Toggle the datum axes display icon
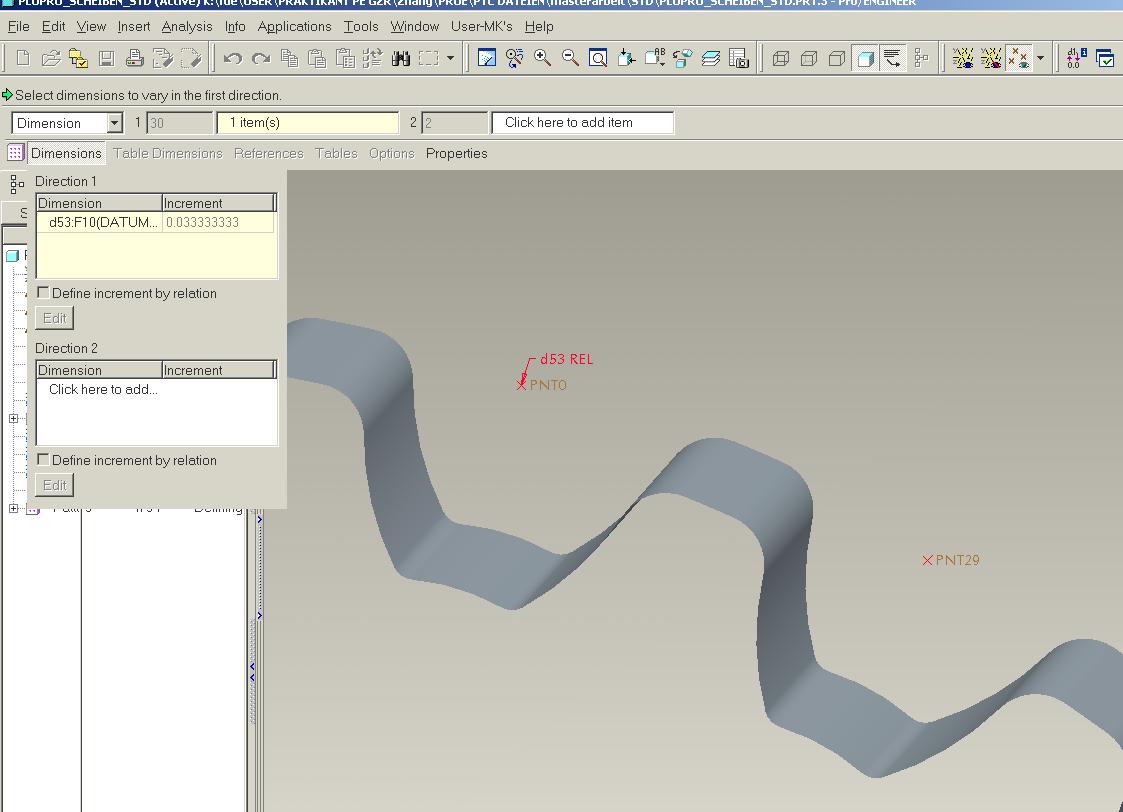 [991, 58]
